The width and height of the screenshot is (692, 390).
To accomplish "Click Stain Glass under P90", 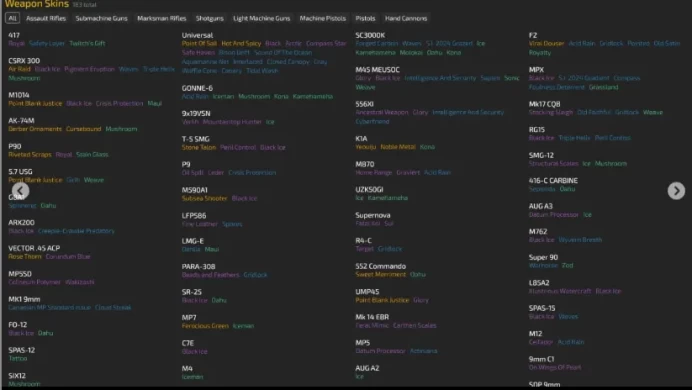I will pos(92,154).
